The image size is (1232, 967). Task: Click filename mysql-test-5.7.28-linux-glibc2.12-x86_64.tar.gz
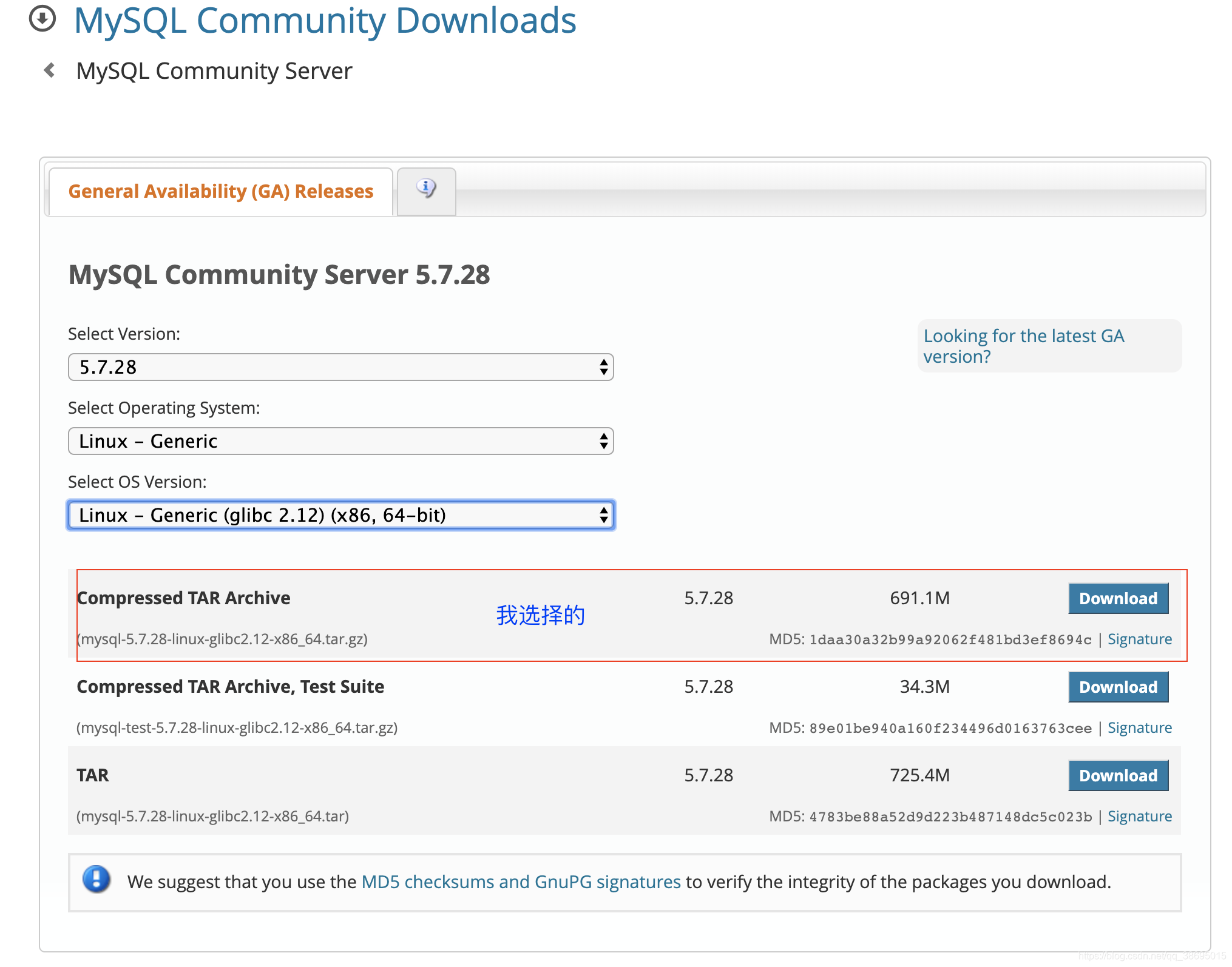[x=237, y=728]
